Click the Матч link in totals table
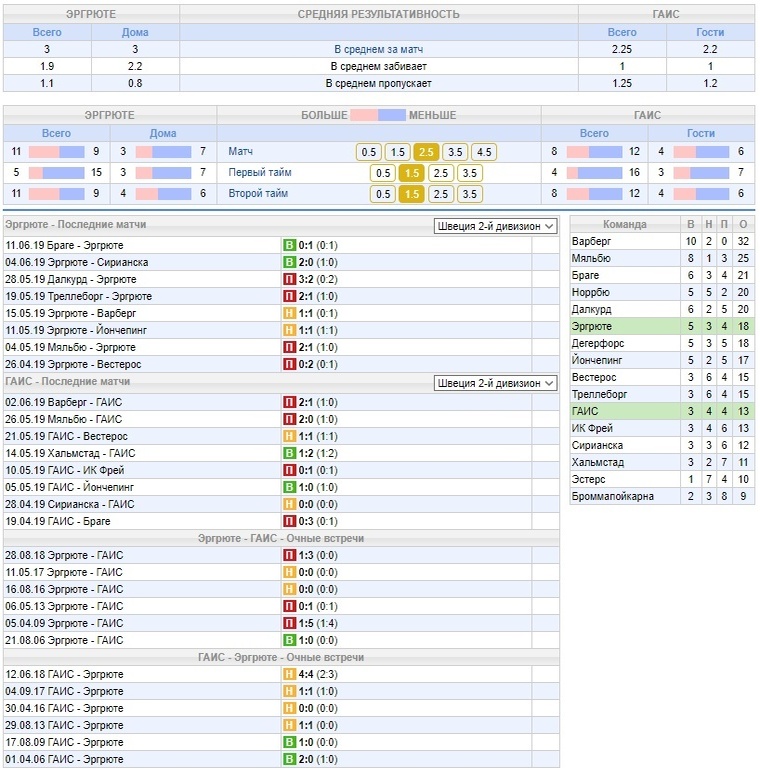Viewport: 760px width, 775px height. [240, 151]
